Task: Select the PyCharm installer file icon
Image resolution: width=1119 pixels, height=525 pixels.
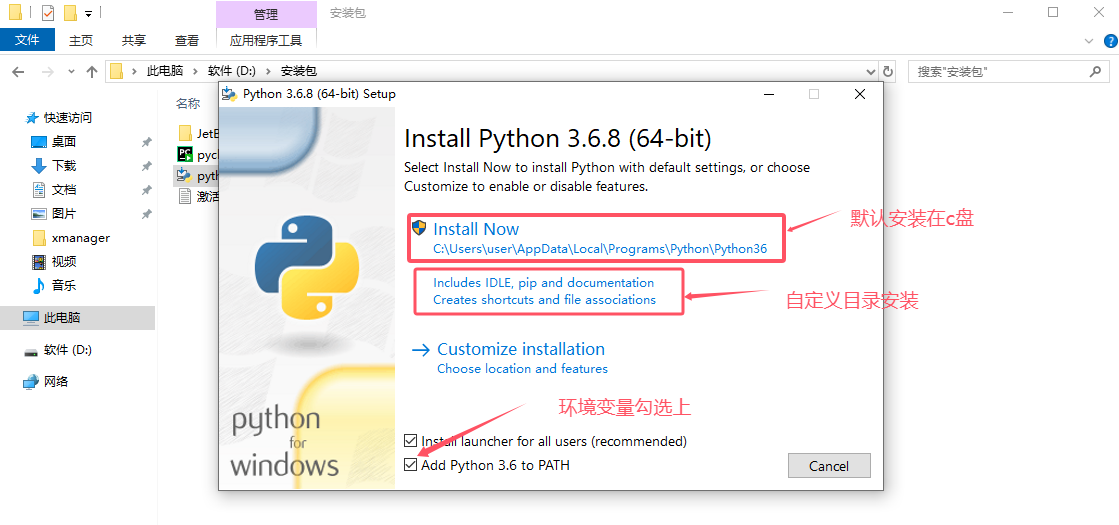Action: (x=184, y=155)
